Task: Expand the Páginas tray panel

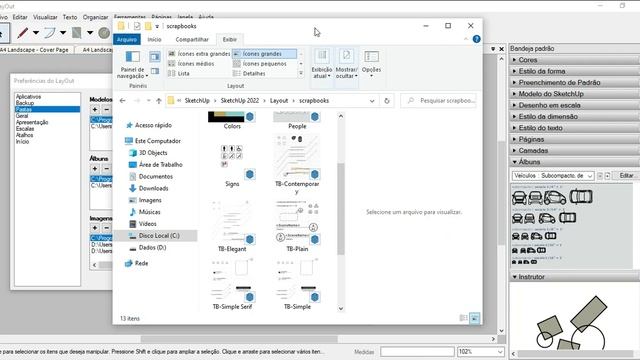Action: click(x=574, y=139)
